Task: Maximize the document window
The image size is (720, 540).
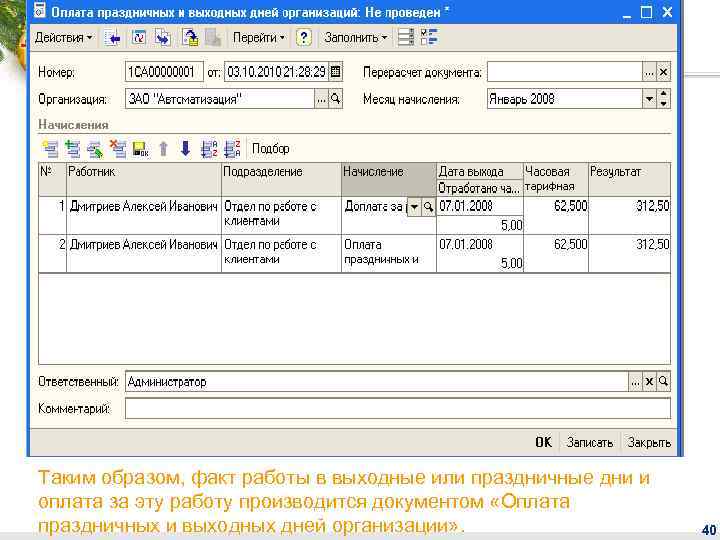Action: (x=647, y=12)
